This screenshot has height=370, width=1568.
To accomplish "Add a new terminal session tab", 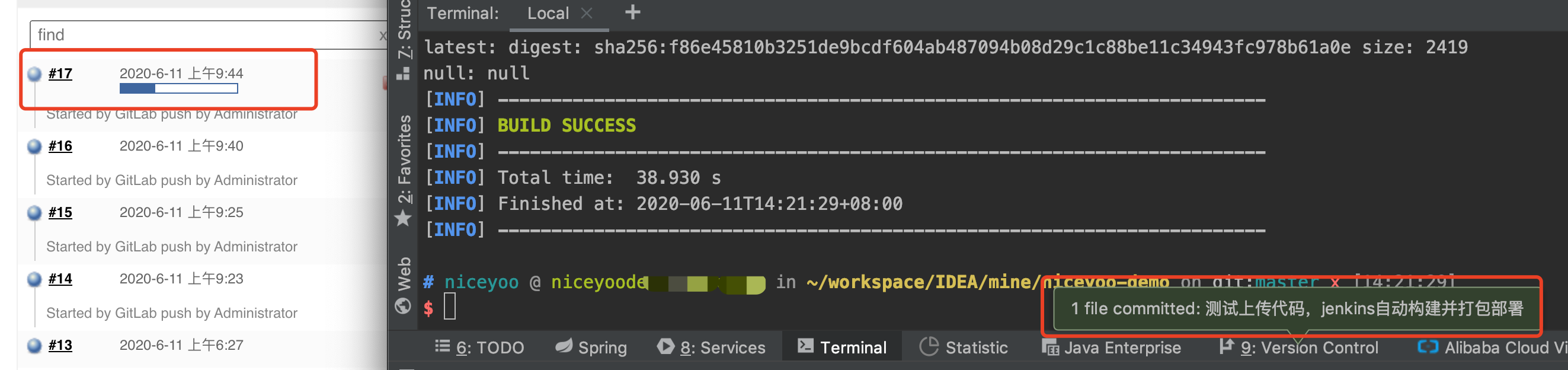I will [x=632, y=12].
